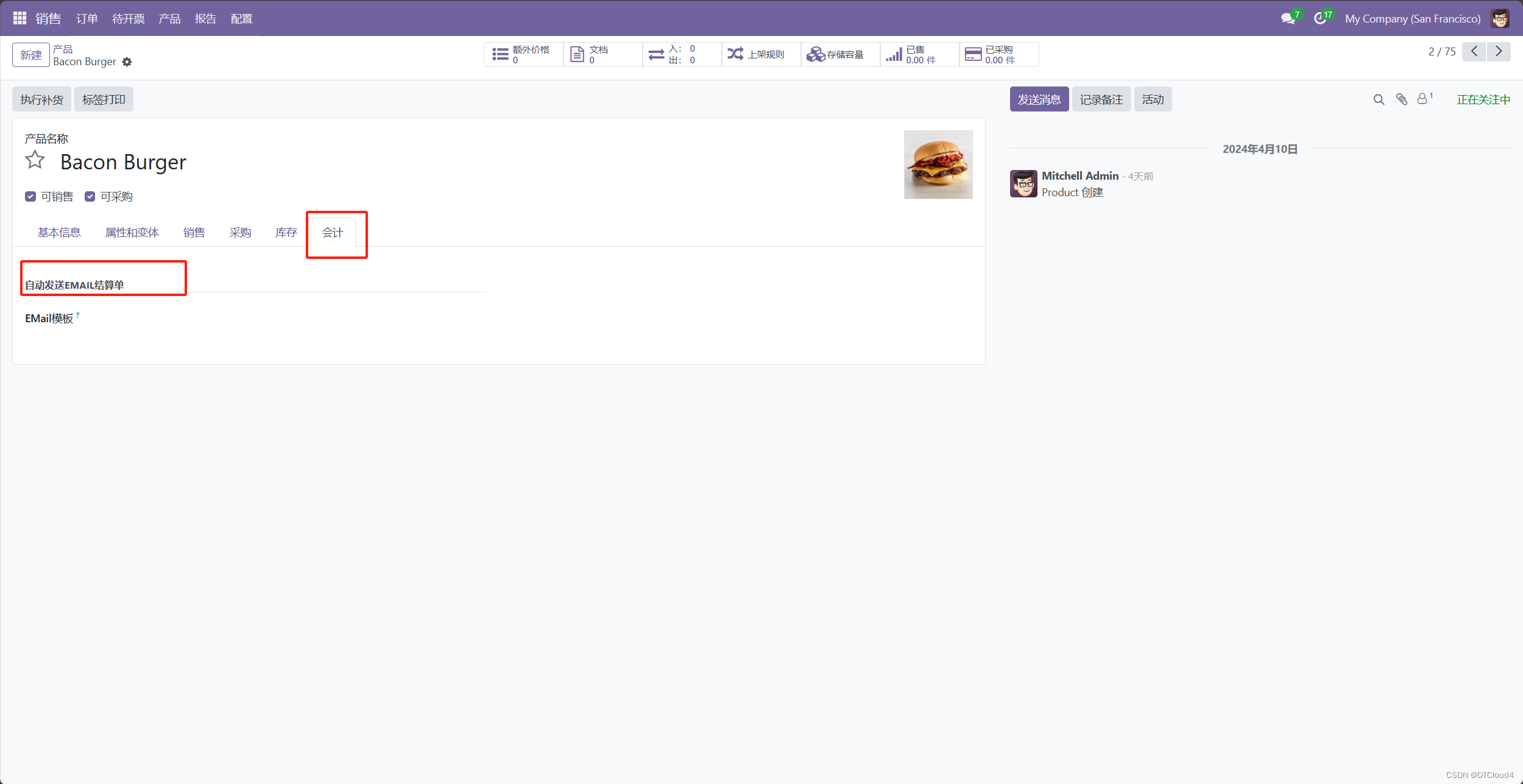This screenshot has width=1523, height=784.
Task: Go to previous record with left chevron
Action: [1474, 52]
